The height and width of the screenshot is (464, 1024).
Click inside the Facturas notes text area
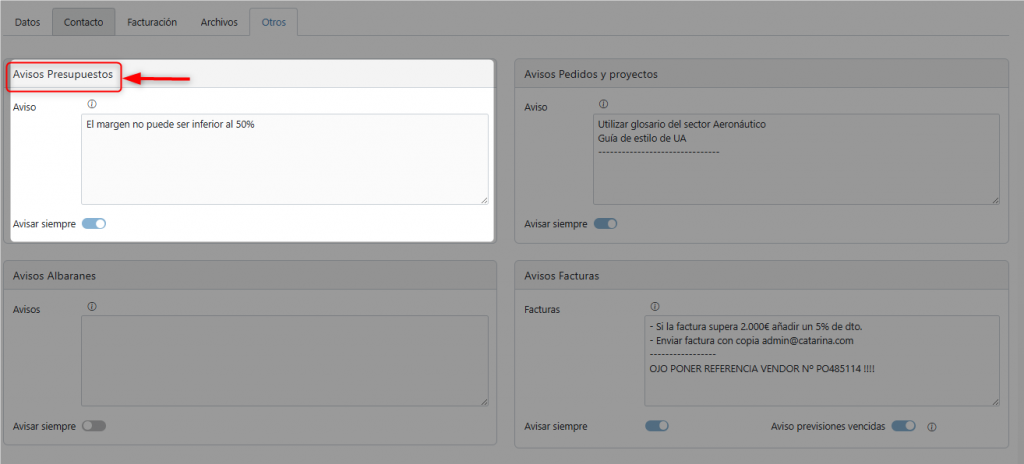[x=823, y=361]
